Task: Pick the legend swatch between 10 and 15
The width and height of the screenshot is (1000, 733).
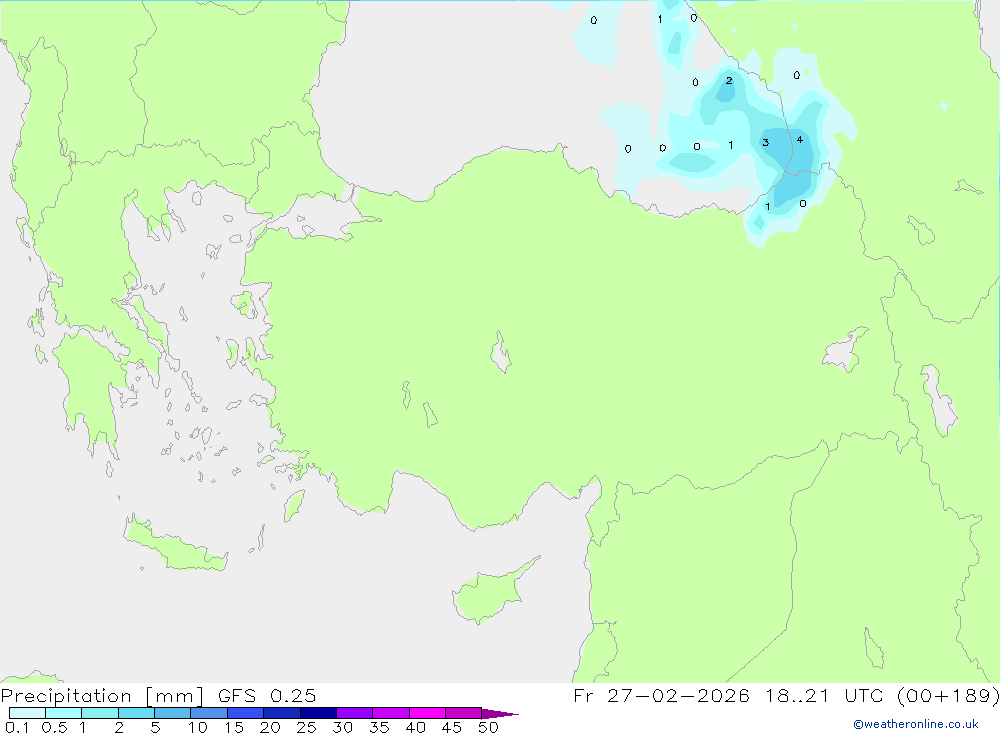Action: coord(209,713)
